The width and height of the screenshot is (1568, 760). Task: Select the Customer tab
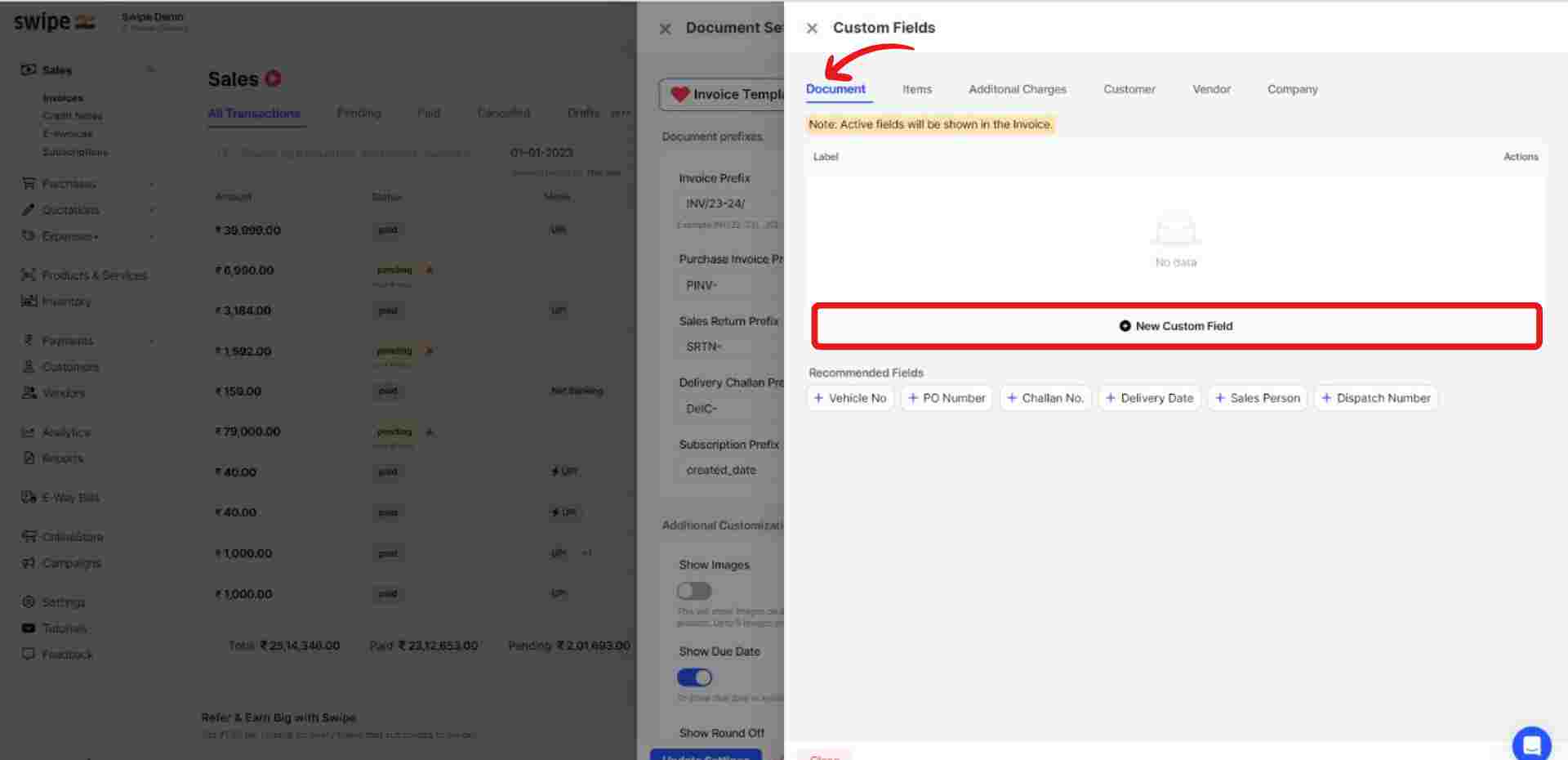click(1129, 89)
